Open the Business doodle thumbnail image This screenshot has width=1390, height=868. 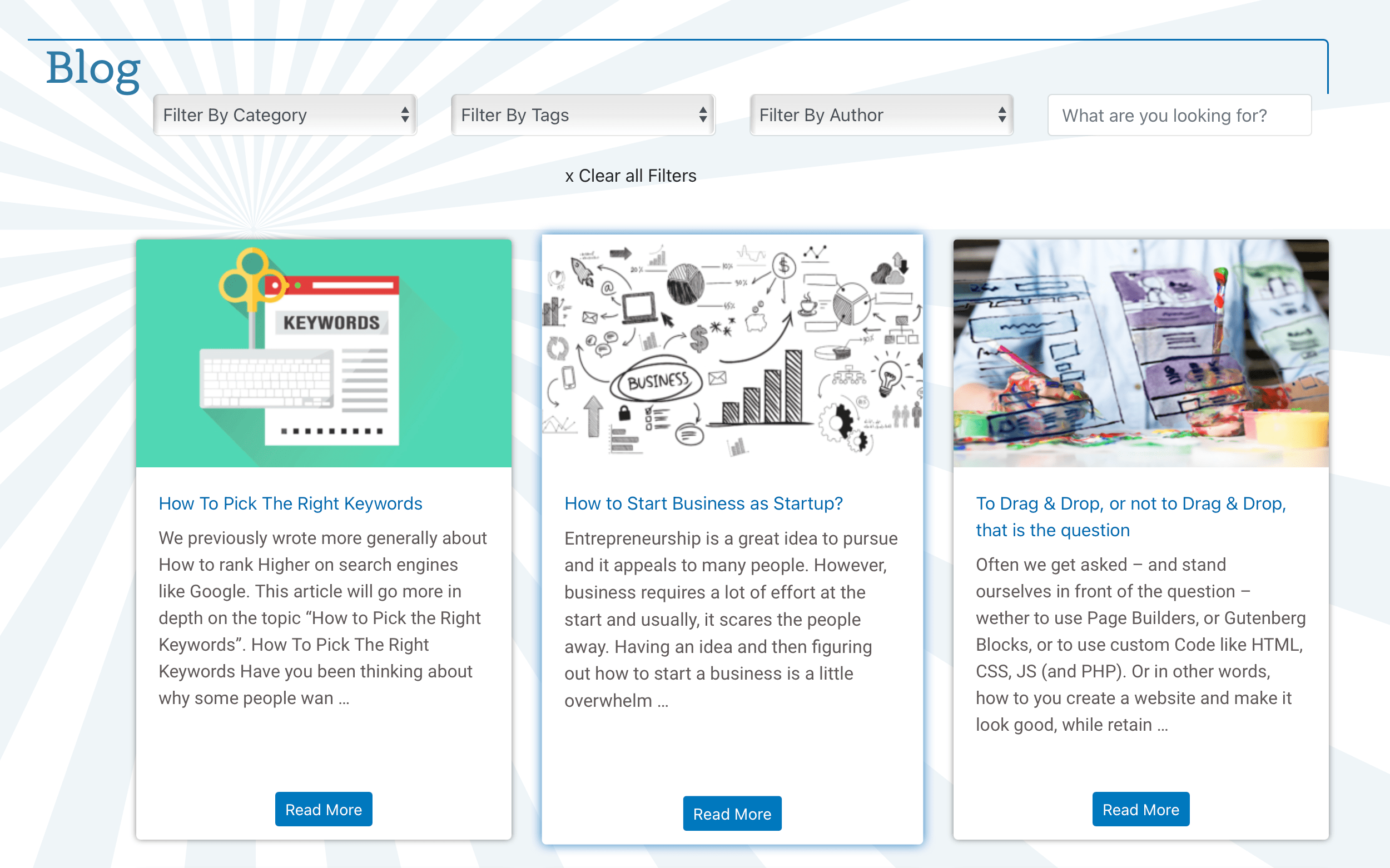pos(732,351)
